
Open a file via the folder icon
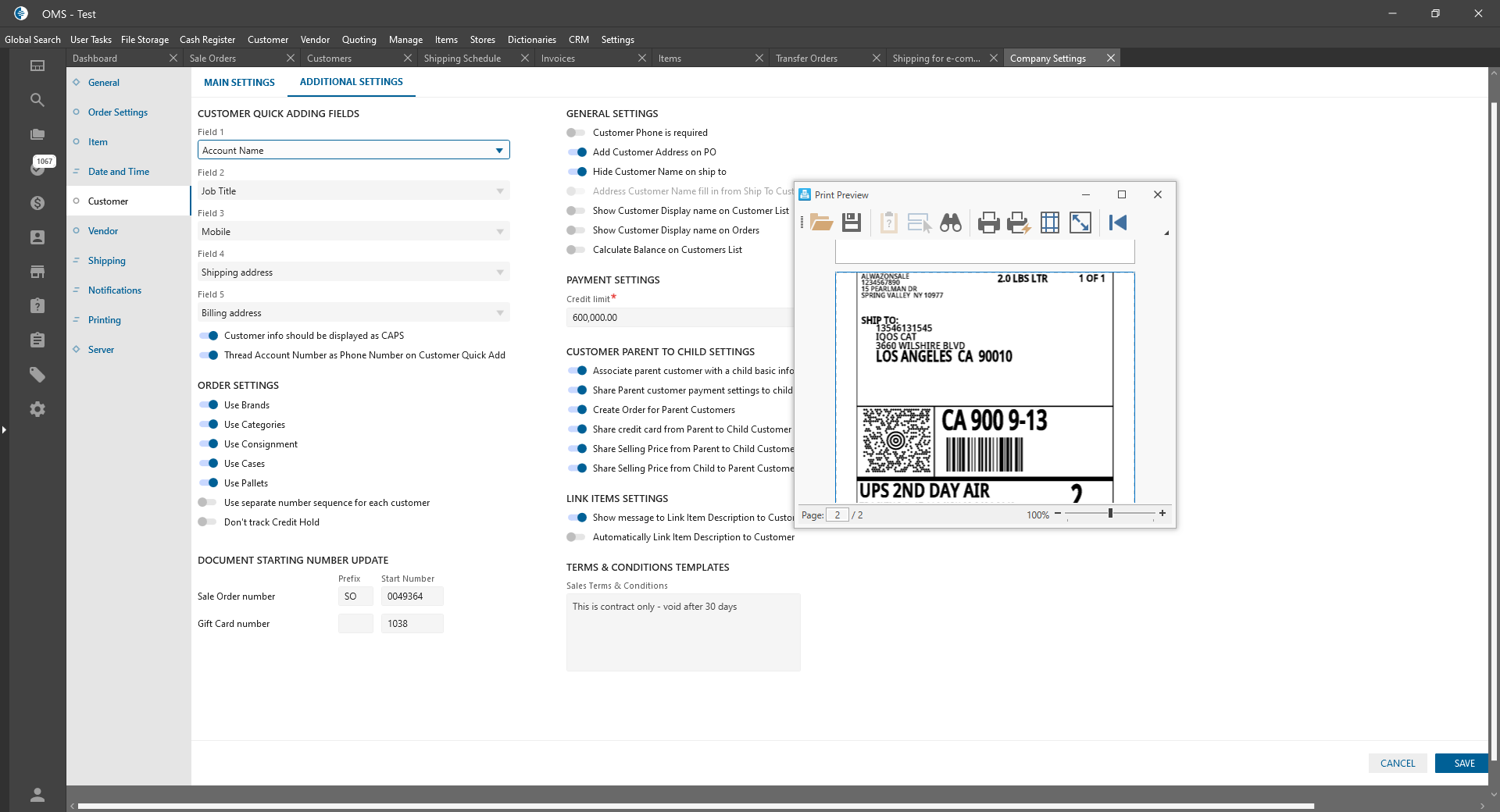click(x=821, y=223)
